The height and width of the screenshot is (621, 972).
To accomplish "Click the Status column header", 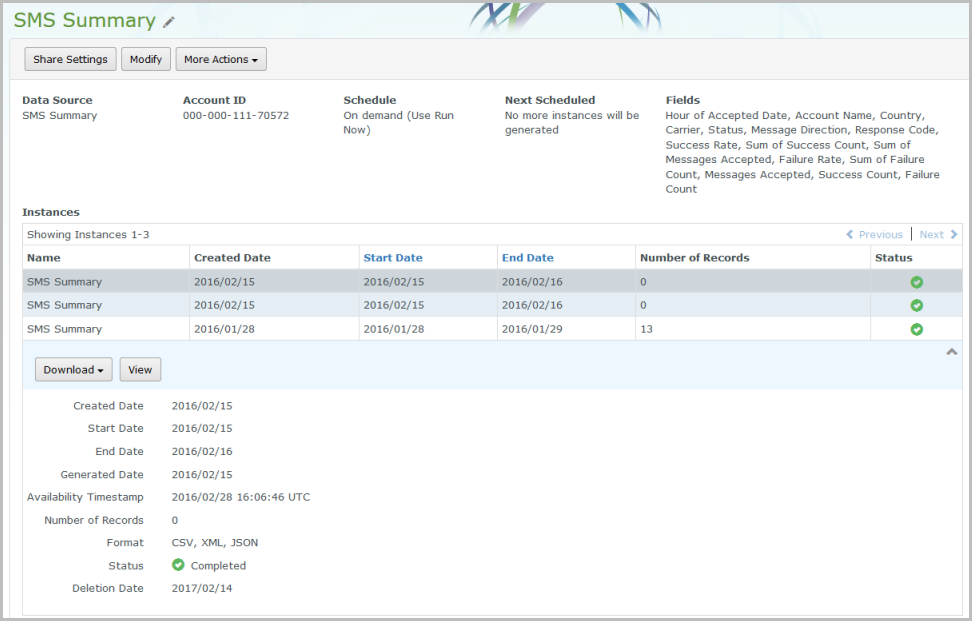I will click(893, 258).
